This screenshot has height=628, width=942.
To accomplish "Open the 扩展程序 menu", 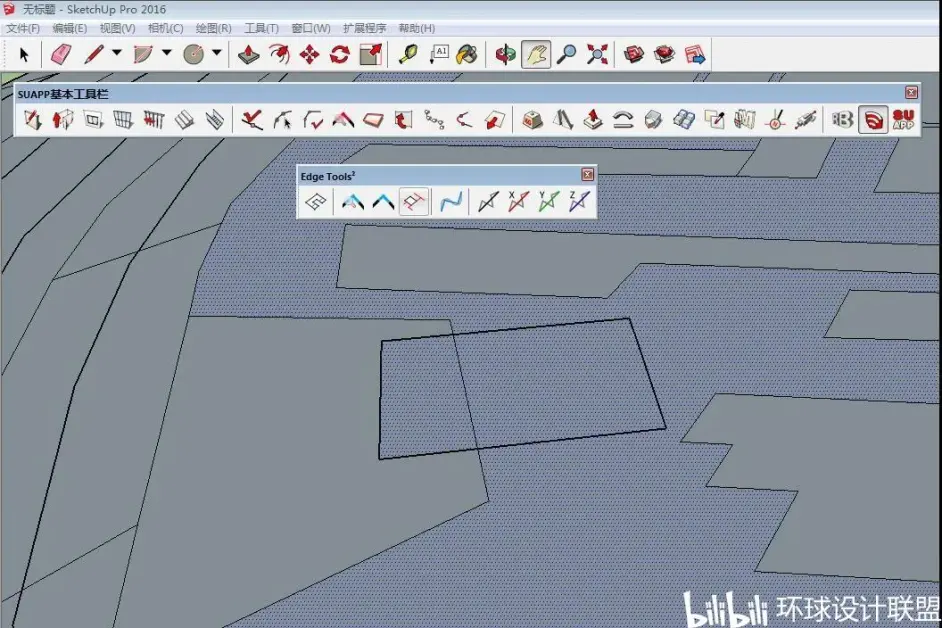I will pos(365,28).
